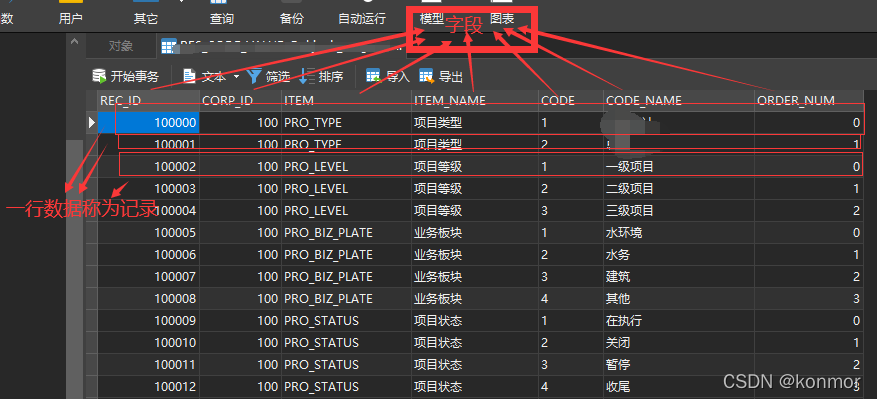Select the highlighted 100000 REC_ID cell
Screen dimensions: 877x399
click(148, 123)
